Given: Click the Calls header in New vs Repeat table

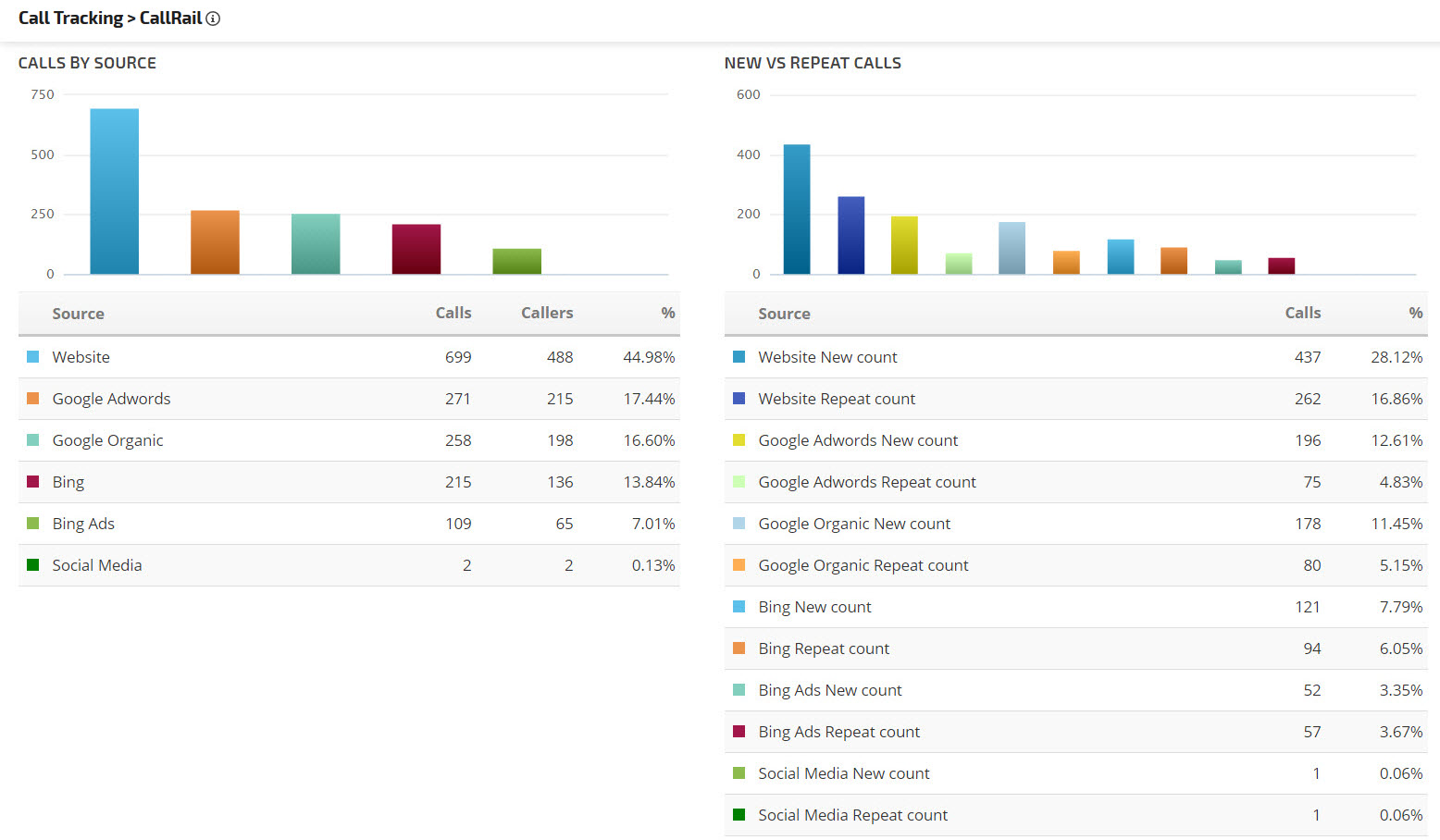Looking at the screenshot, I should pos(1302,314).
